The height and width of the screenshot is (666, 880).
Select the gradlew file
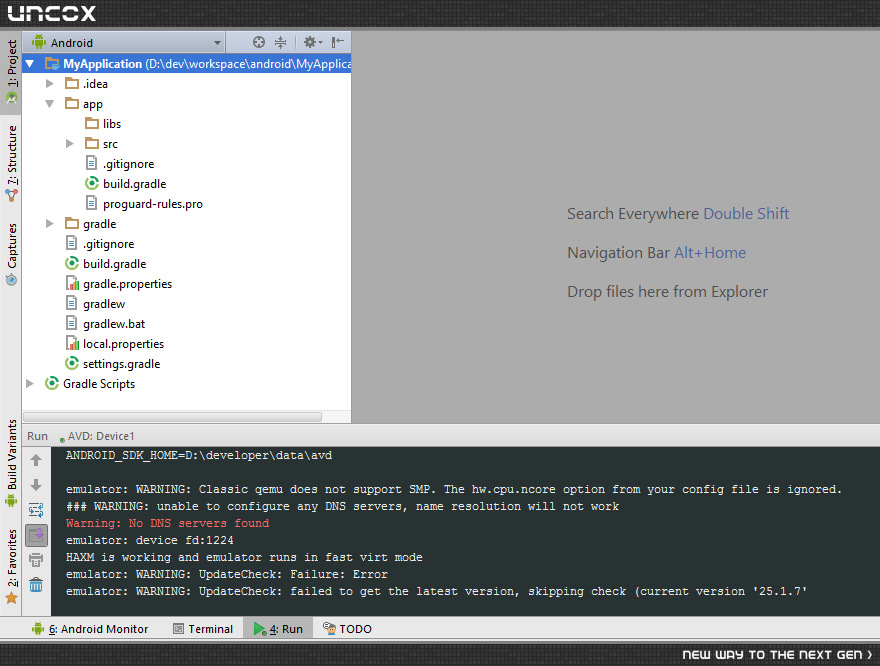coord(104,304)
